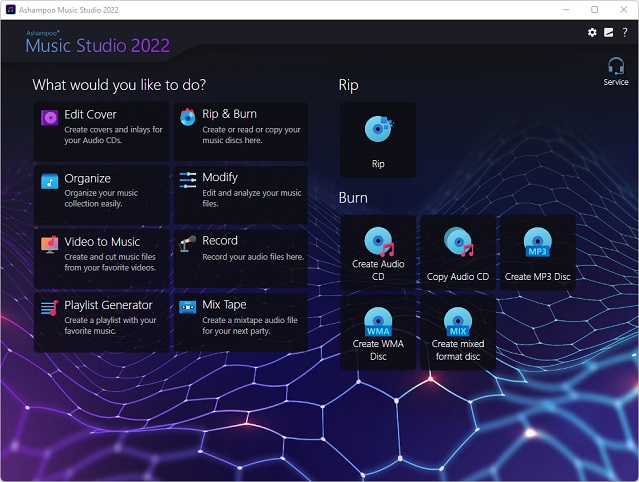Click the 'Burn' section heading
This screenshot has width=639, height=482.
[353, 198]
